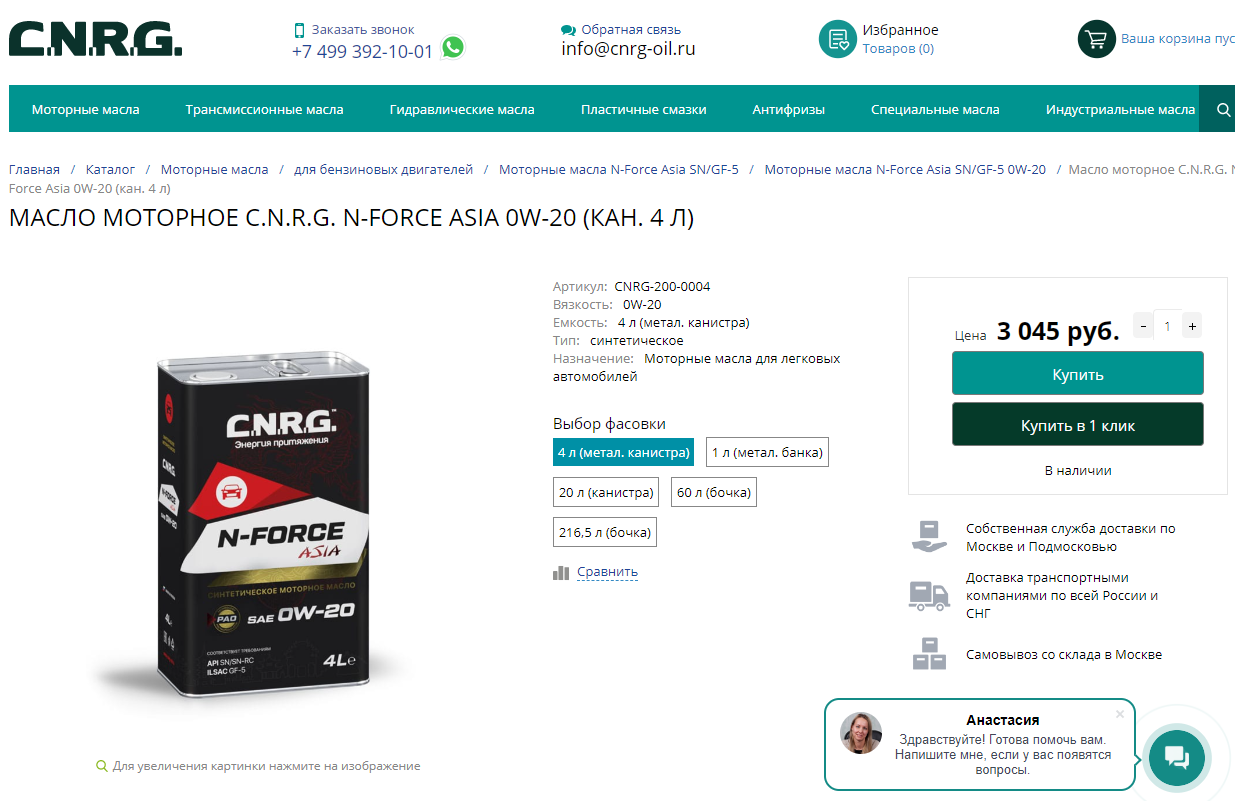Open the live chat bubble button
This screenshot has height=801, width=1235.
1177,757
